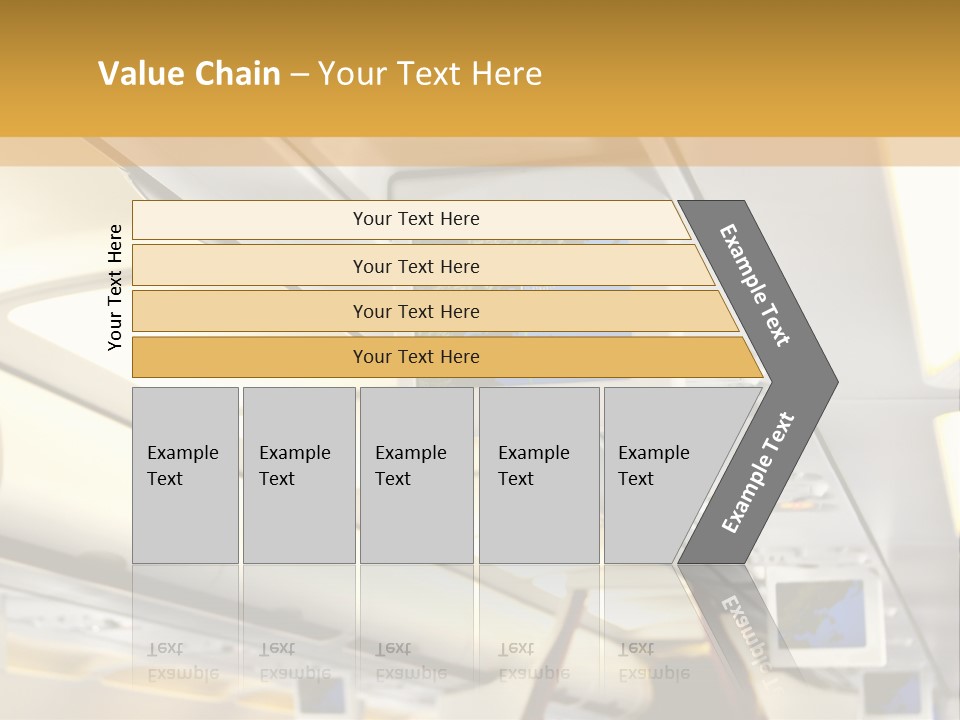Select the darkest orange "Your Text Here" bar
960x720 pixels.
pyautogui.click(x=415, y=357)
